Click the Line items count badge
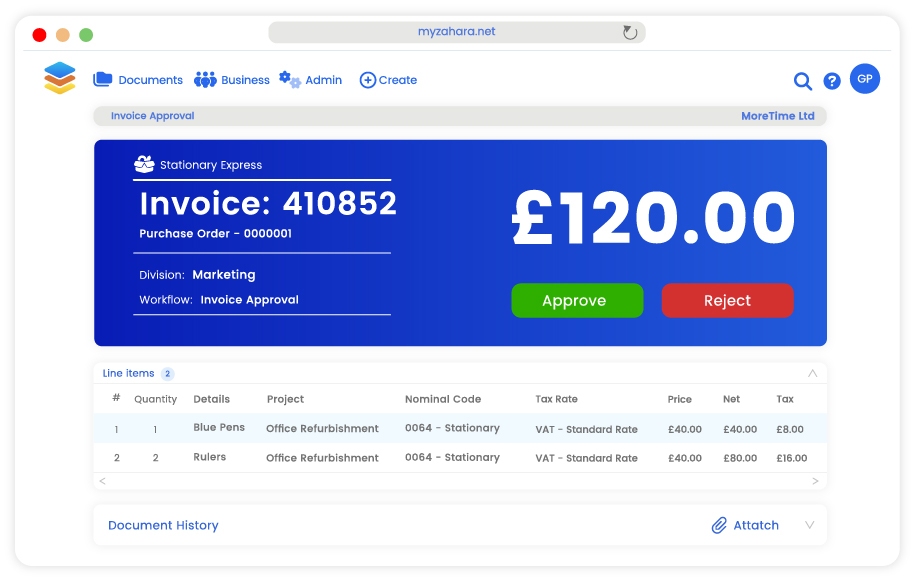The height and width of the screenshot is (581, 915). [x=167, y=373]
